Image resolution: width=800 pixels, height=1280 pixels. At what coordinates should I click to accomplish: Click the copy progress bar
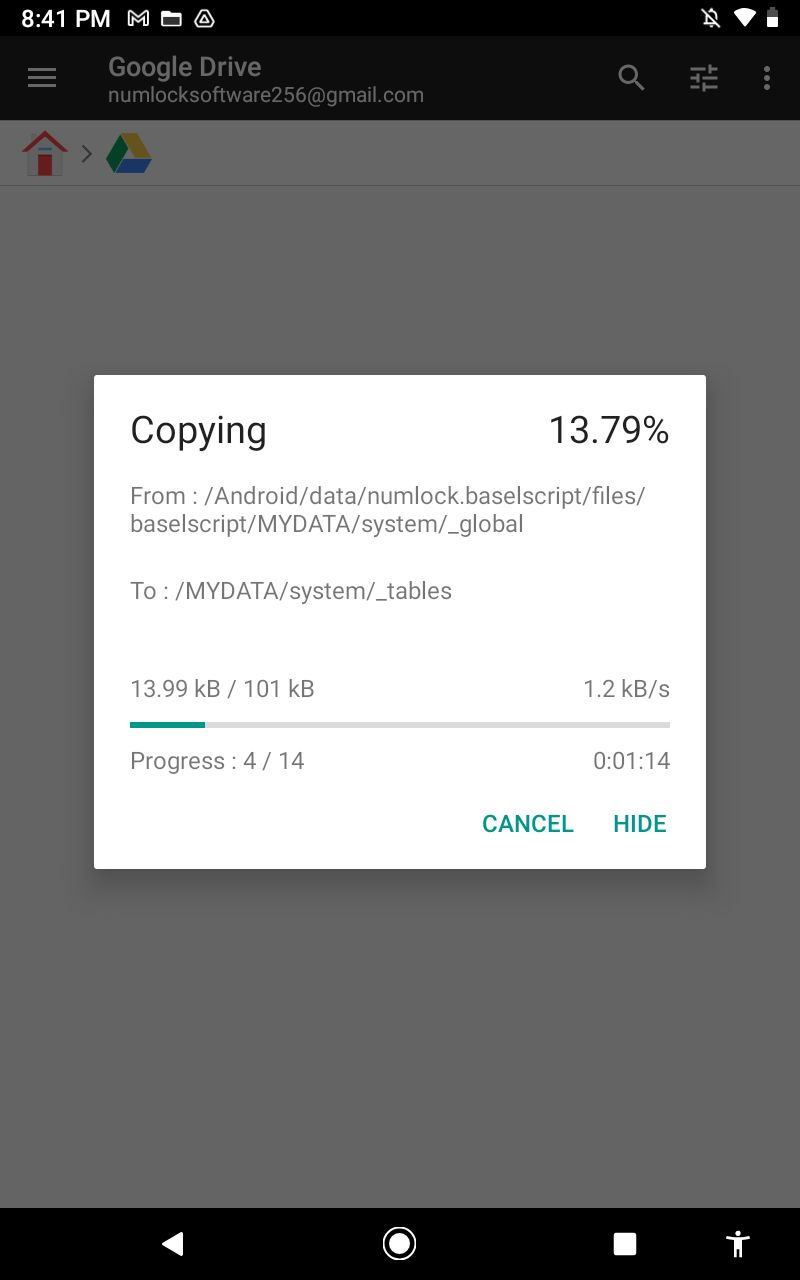click(x=400, y=724)
